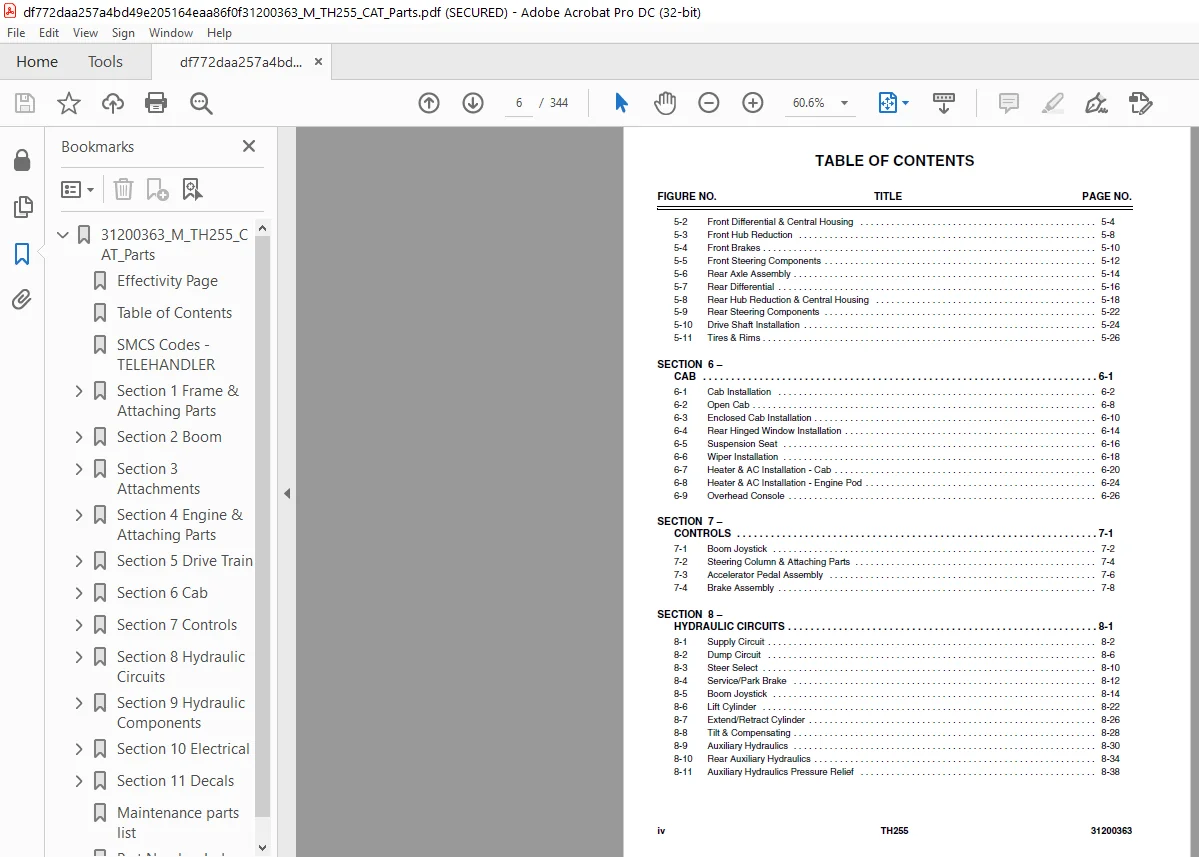
Task: Click the Save file icon
Action: 25,103
